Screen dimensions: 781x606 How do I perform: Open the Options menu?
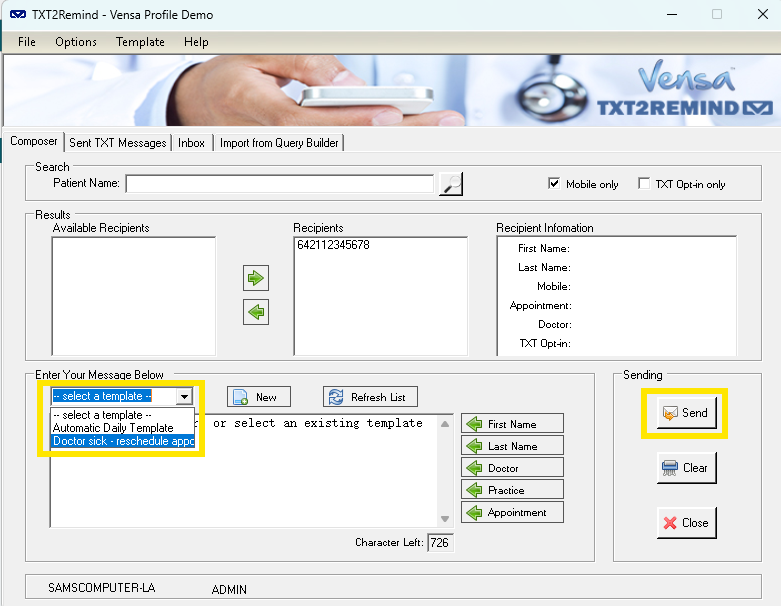point(76,42)
